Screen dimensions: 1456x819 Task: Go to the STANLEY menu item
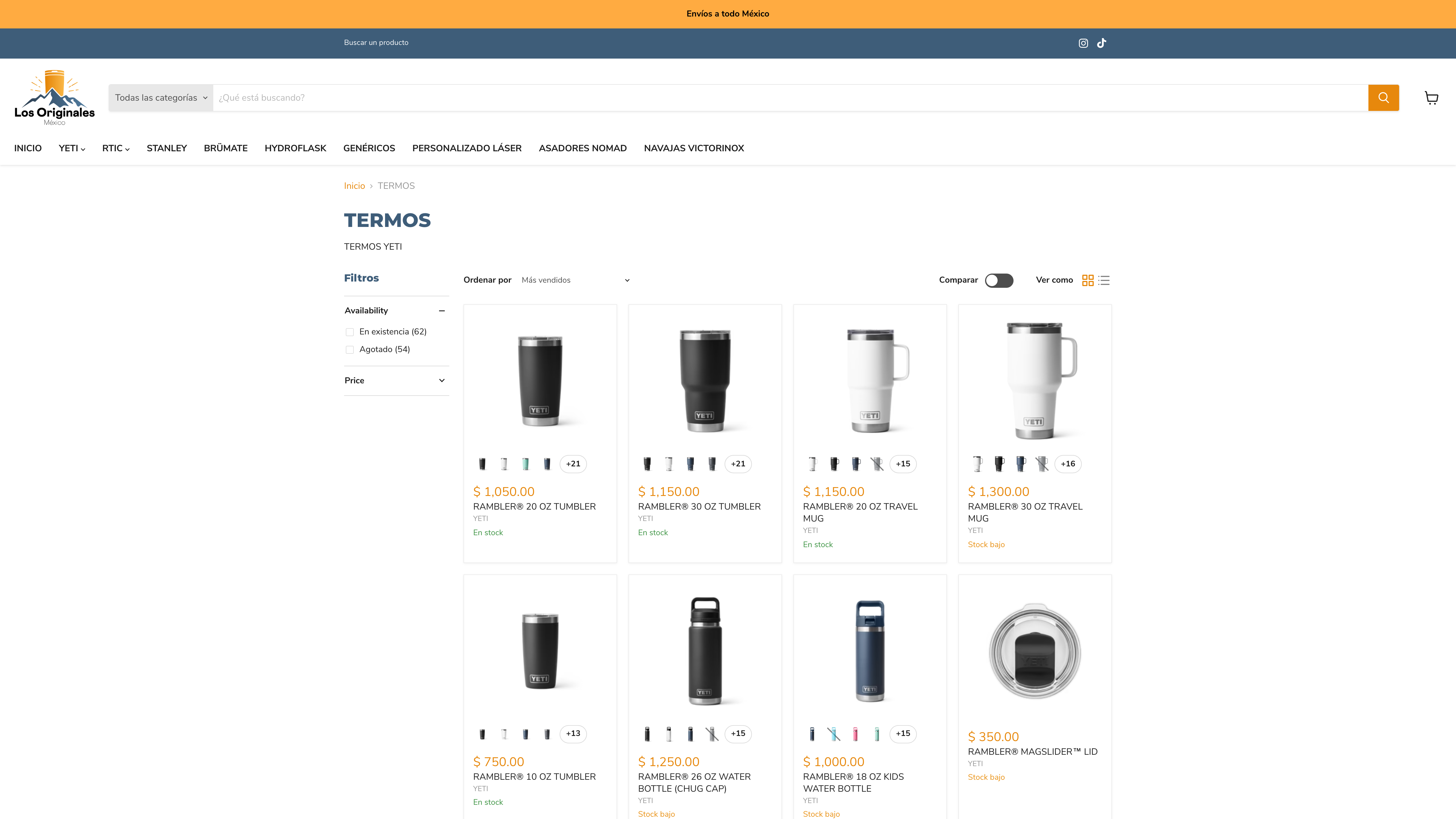[167, 148]
